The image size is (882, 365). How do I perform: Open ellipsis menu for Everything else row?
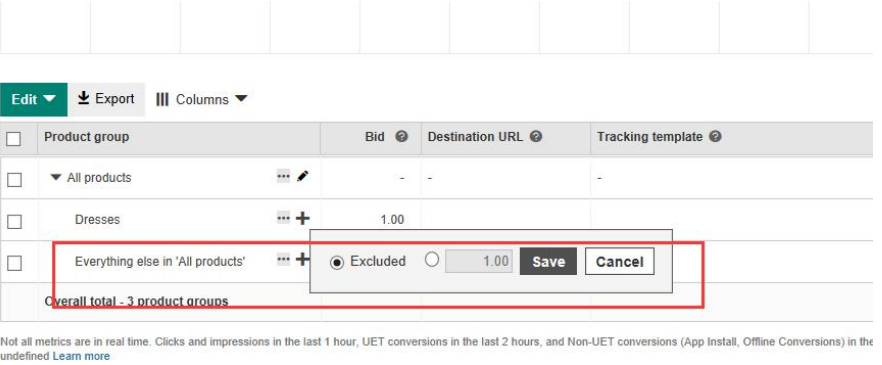click(x=284, y=259)
